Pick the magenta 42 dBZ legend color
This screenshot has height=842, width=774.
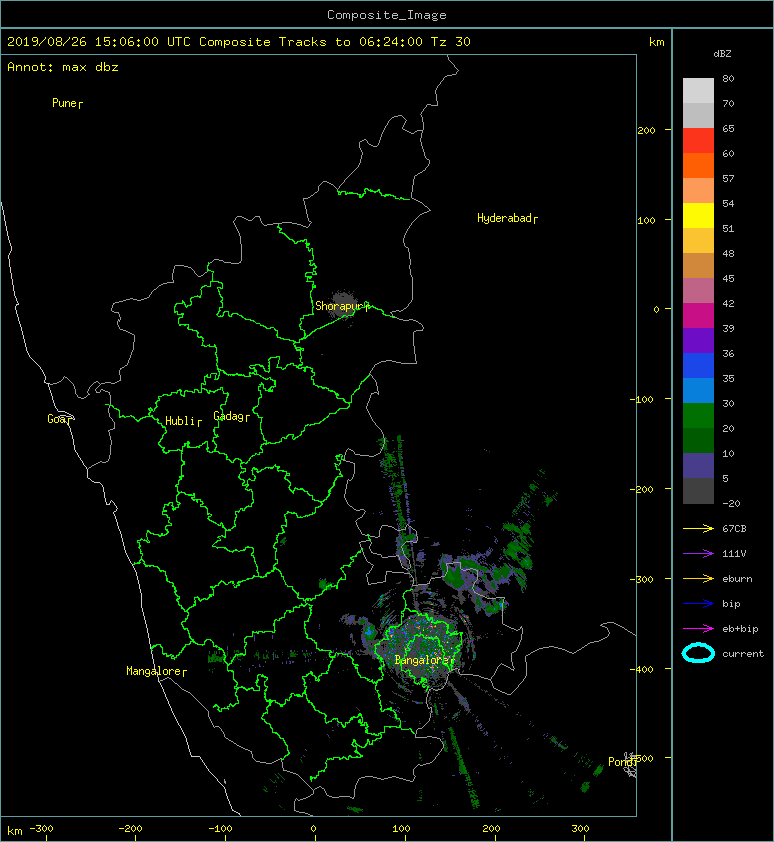[698, 315]
